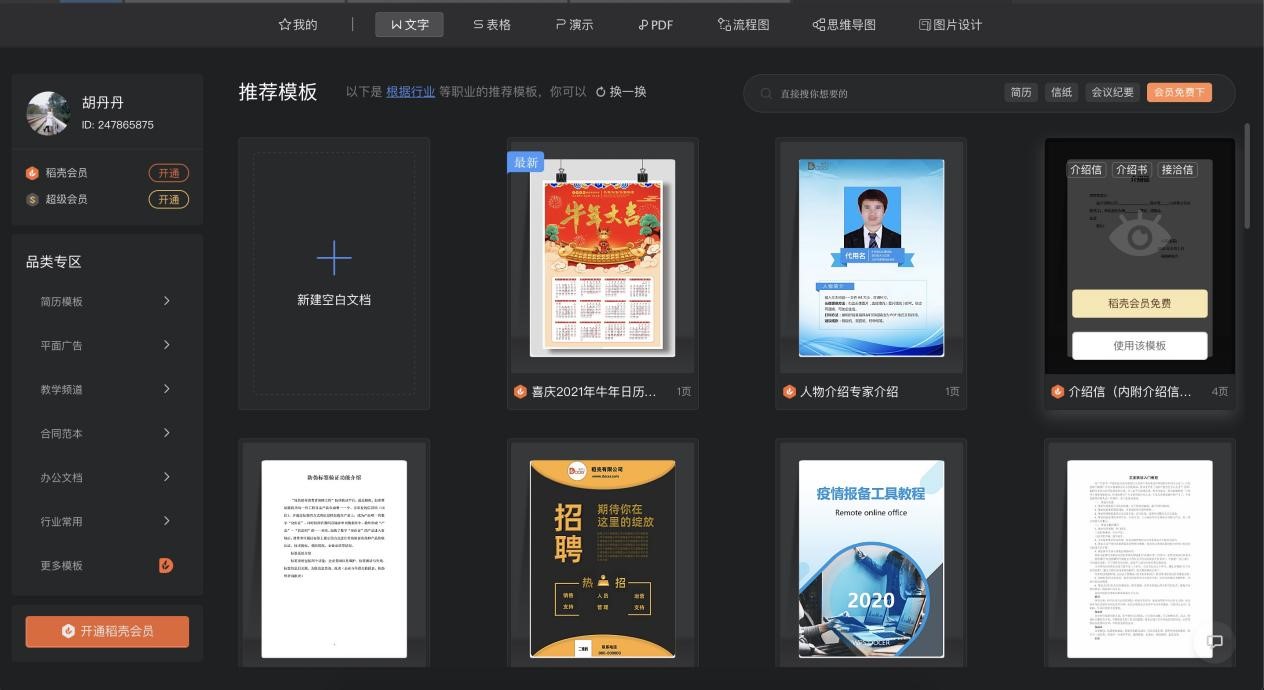Image resolution: width=1264 pixels, height=690 pixels.
Task: Open the customer service chat icon
Action: [x=1214, y=643]
